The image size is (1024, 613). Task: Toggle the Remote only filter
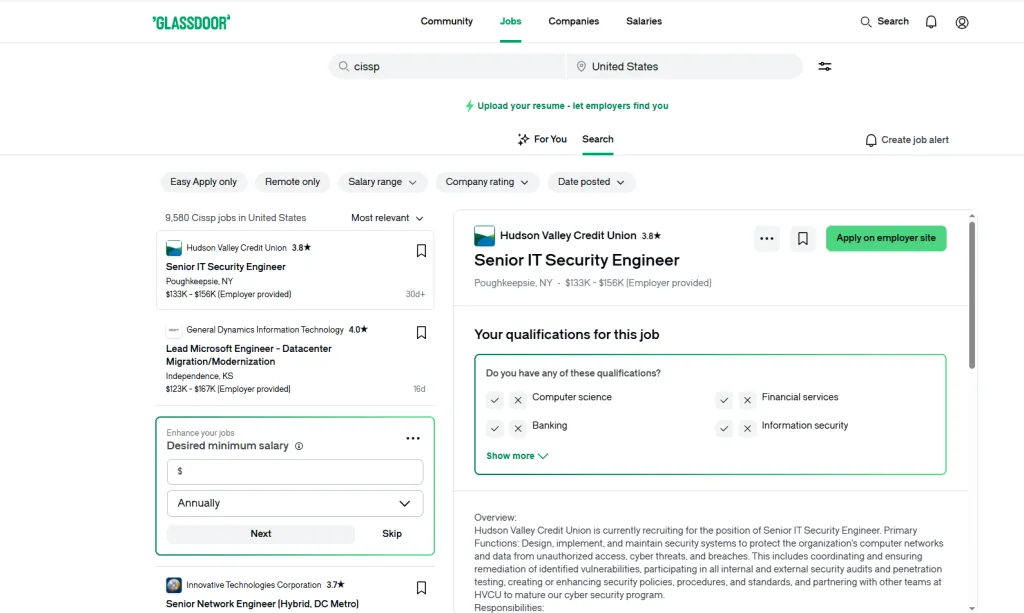pos(293,182)
